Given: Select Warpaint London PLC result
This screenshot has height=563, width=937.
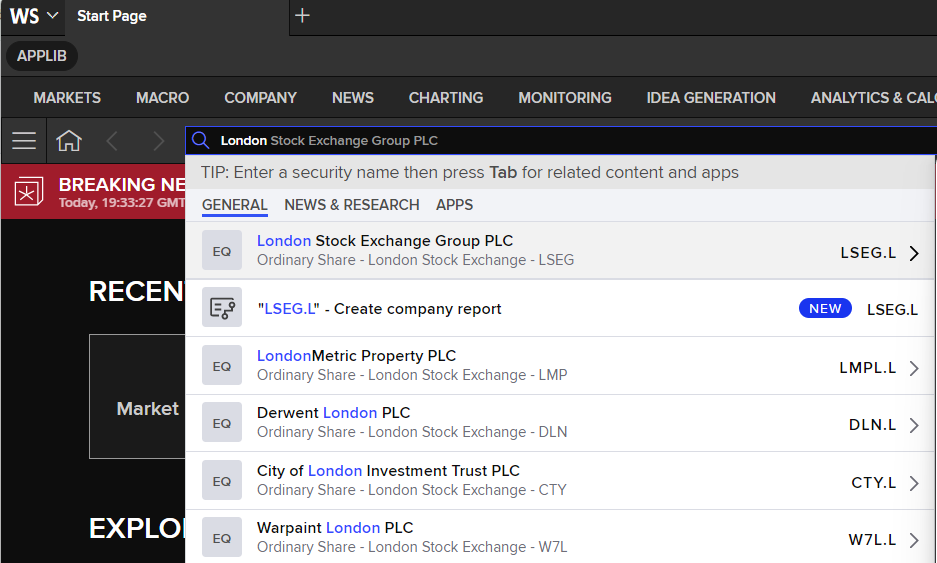Looking at the screenshot, I should click(559, 537).
